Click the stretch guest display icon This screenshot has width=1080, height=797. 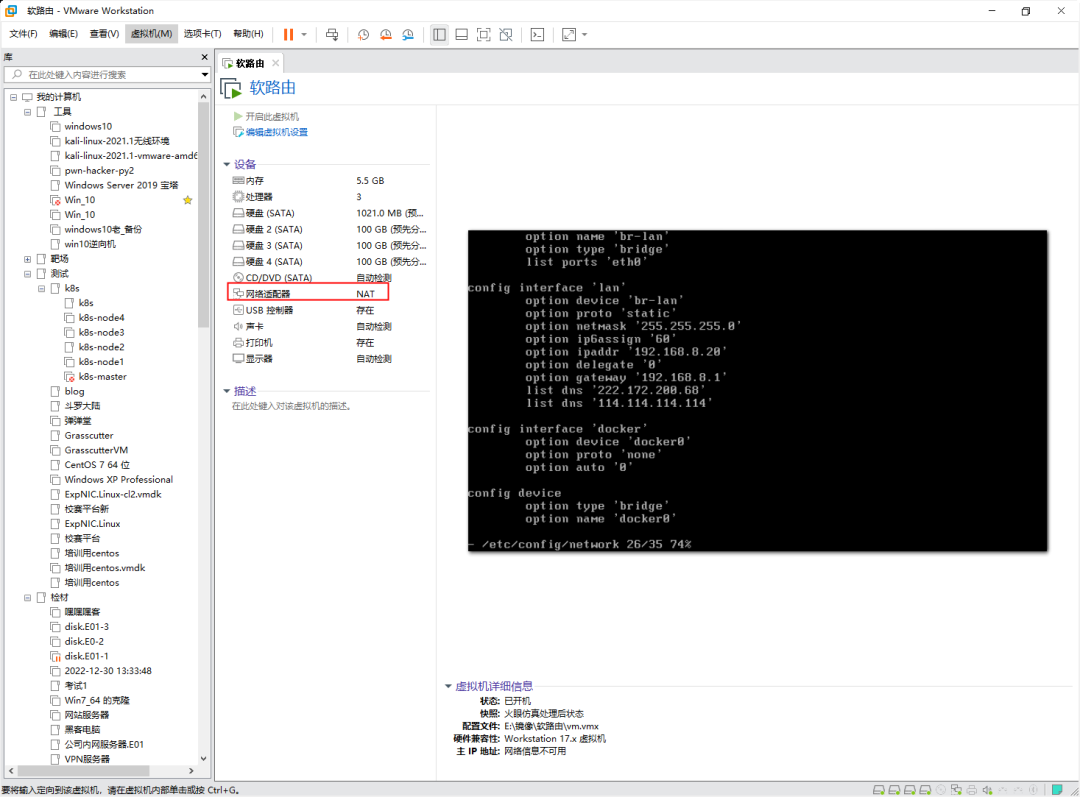(569, 34)
